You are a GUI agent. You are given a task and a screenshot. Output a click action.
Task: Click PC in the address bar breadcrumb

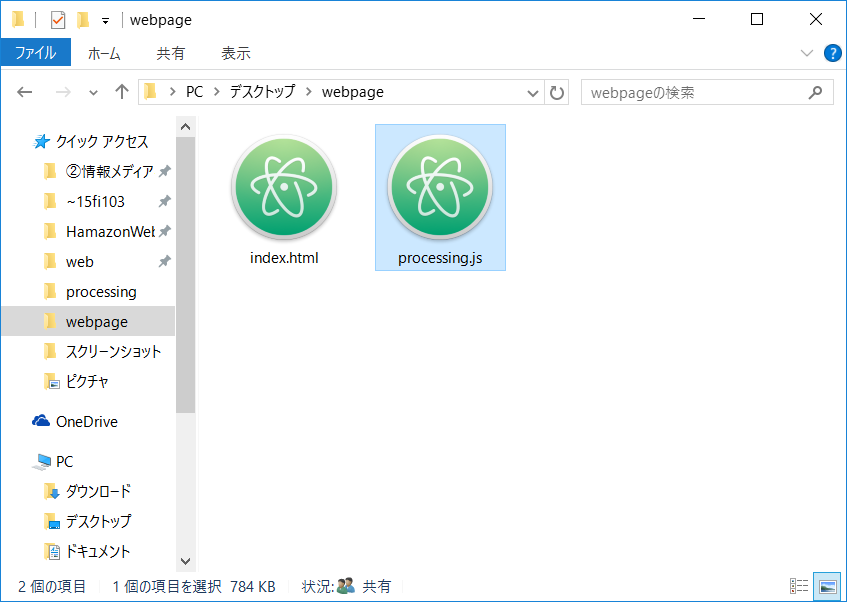click(194, 92)
